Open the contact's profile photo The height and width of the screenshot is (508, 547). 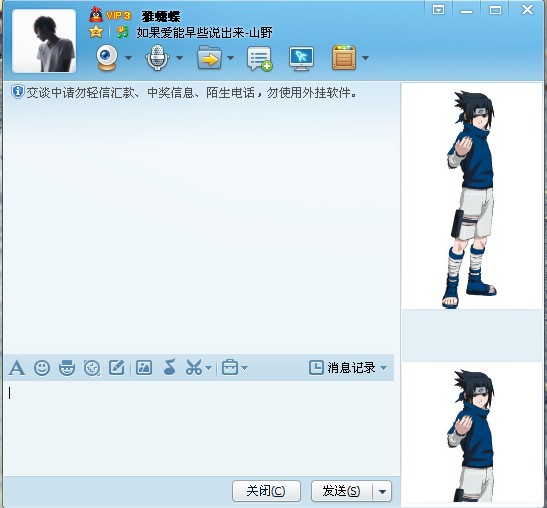(x=44, y=41)
